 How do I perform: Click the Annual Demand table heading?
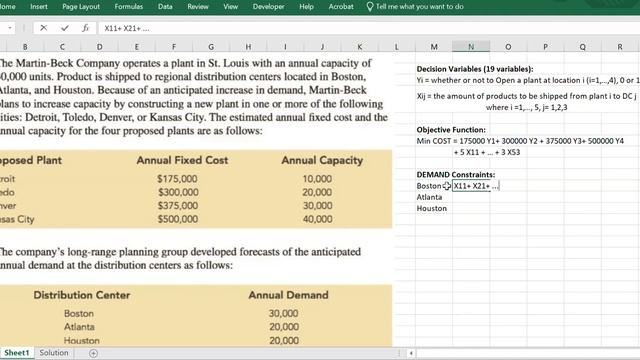tap(288, 295)
